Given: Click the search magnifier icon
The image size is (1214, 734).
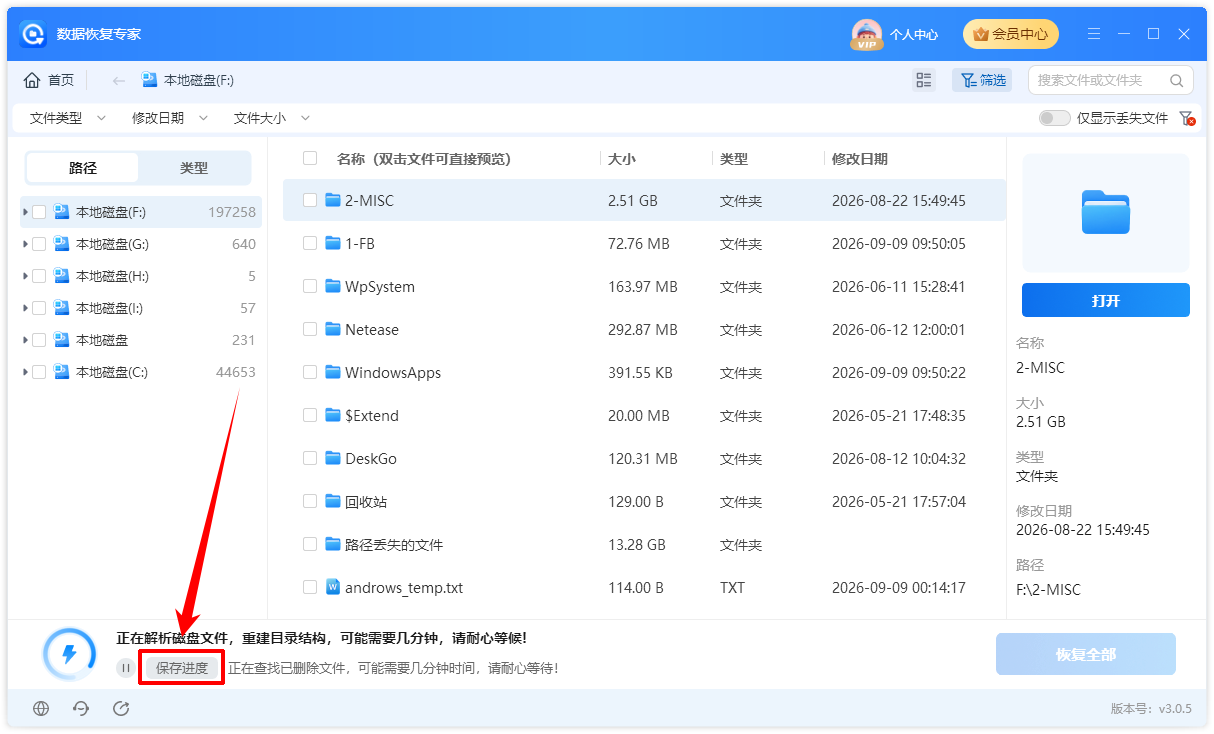Looking at the screenshot, I should tap(1177, 80).
